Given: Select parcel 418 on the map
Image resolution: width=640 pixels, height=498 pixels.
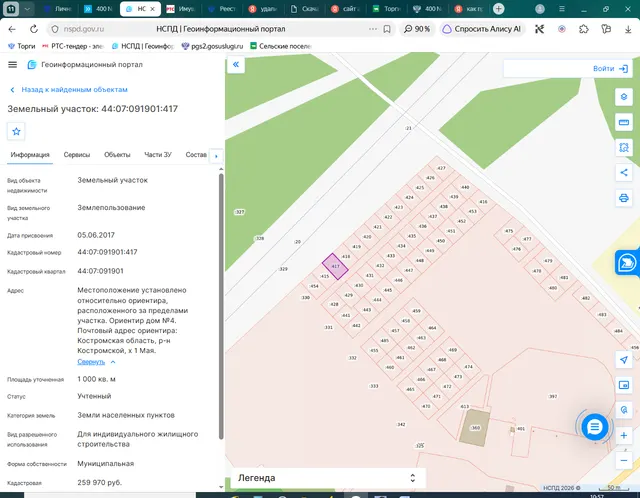Looking at the screenshot, I should 346,256.
